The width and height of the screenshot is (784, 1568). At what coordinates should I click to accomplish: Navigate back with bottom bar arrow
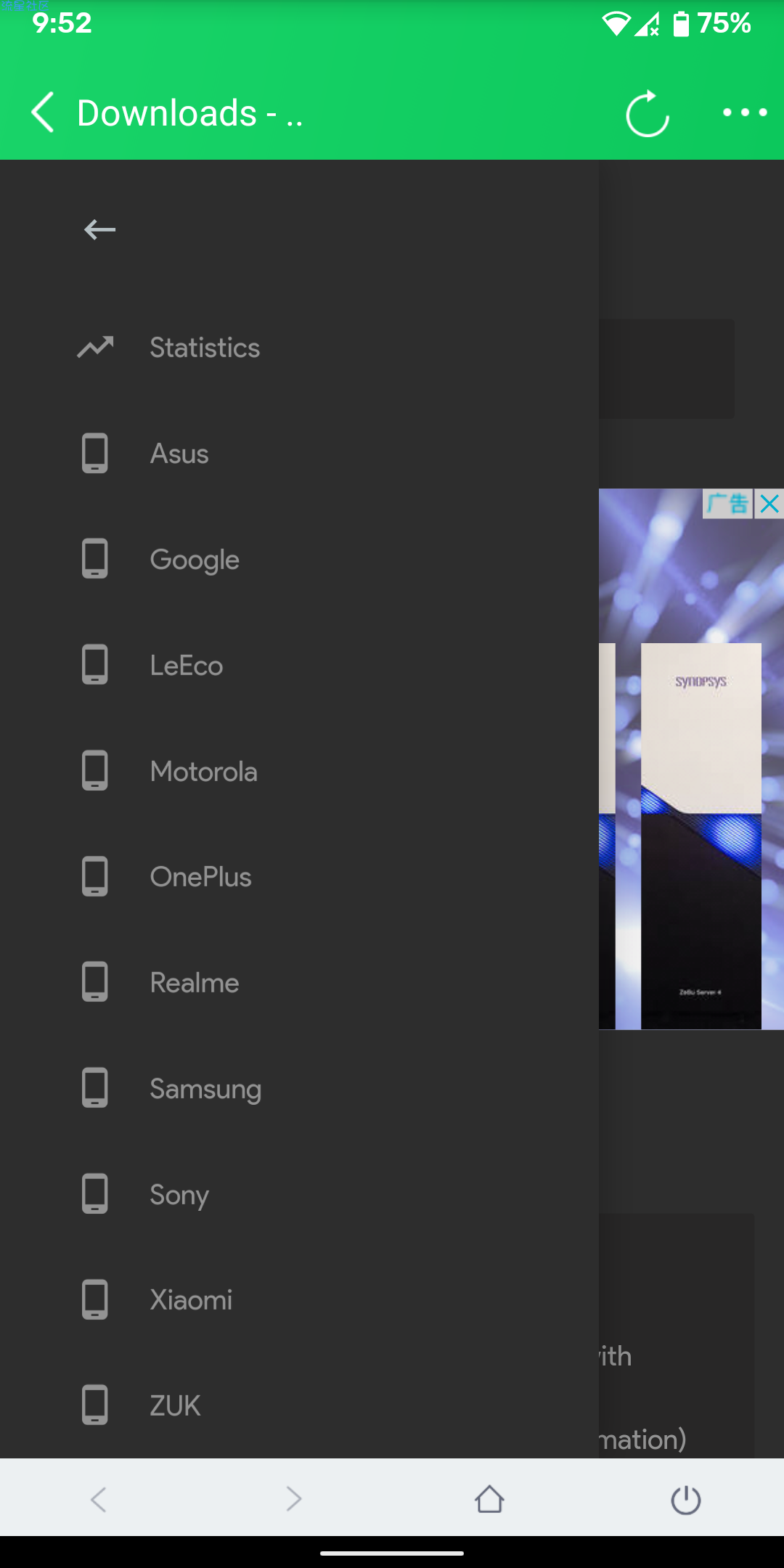coord(99,1498)
